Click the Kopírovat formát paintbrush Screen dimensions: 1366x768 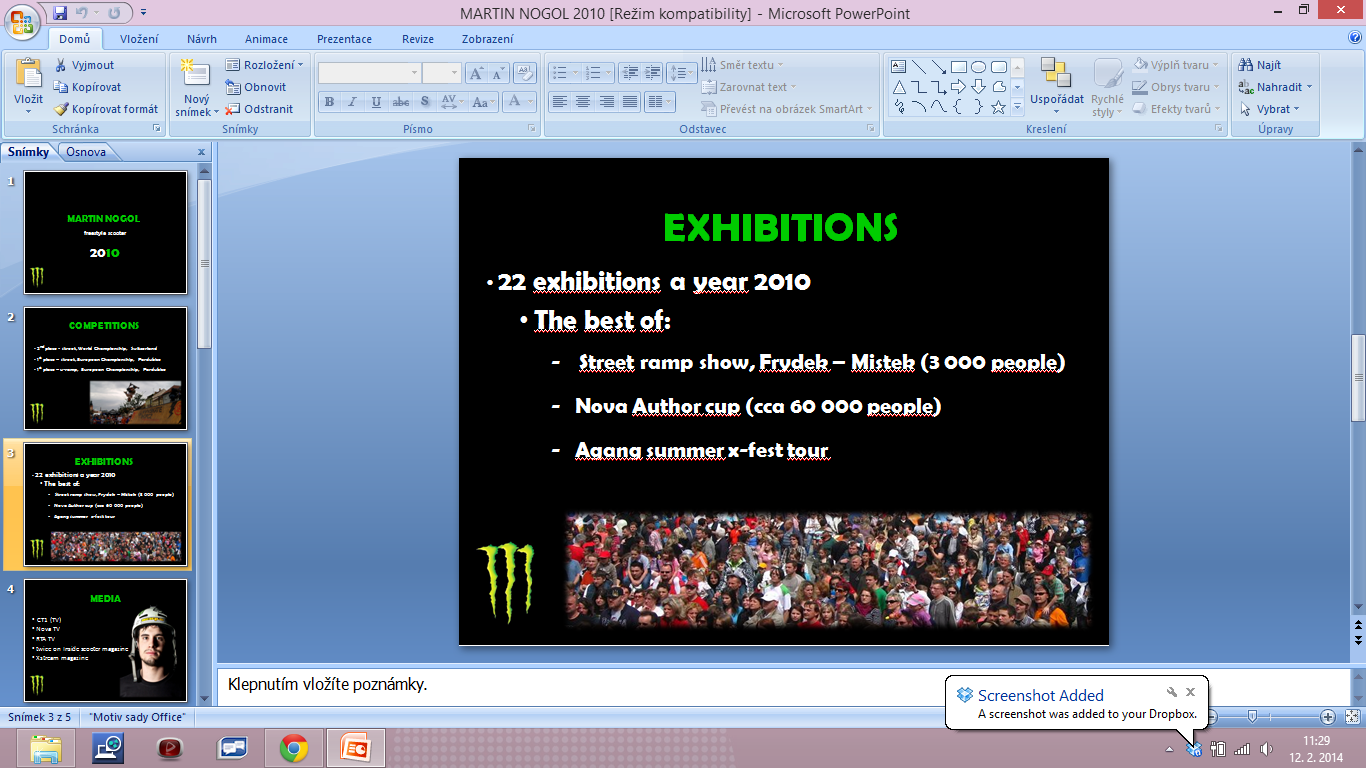click(61, 109)
